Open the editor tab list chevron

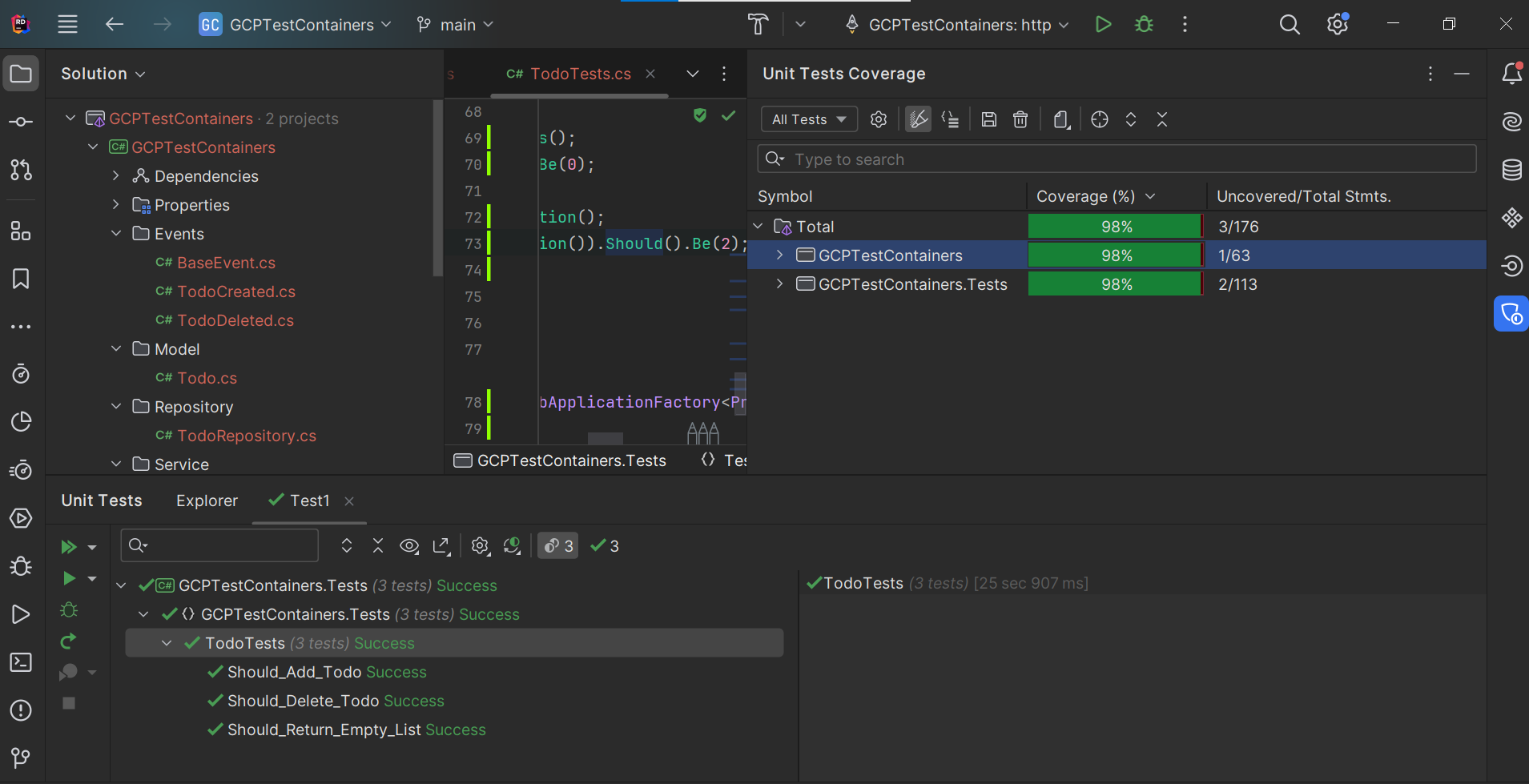[693, 74]
